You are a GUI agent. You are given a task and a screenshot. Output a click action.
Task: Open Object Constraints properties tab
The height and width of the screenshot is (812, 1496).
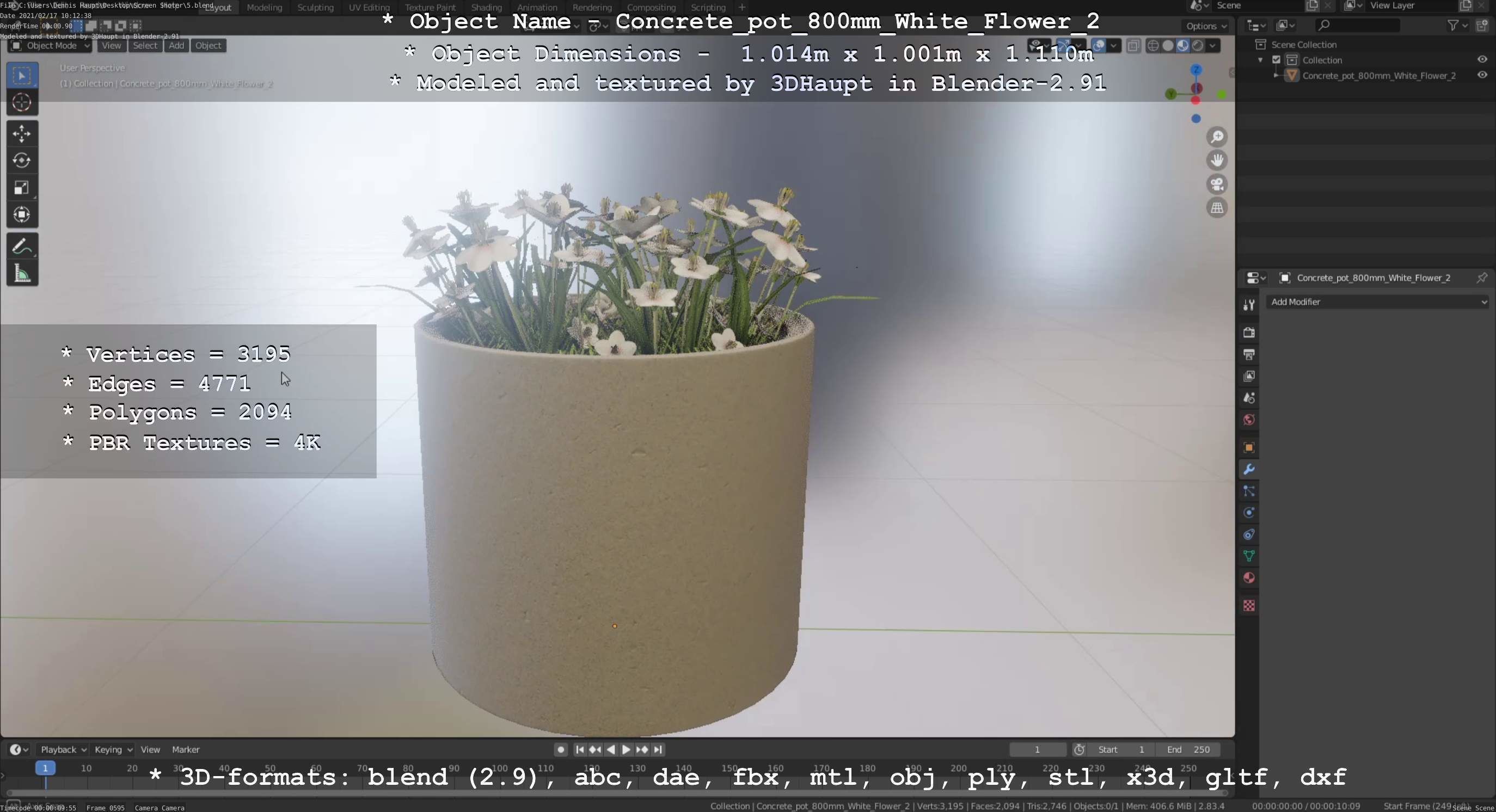pyautogui.click(x=1249, y=534)
